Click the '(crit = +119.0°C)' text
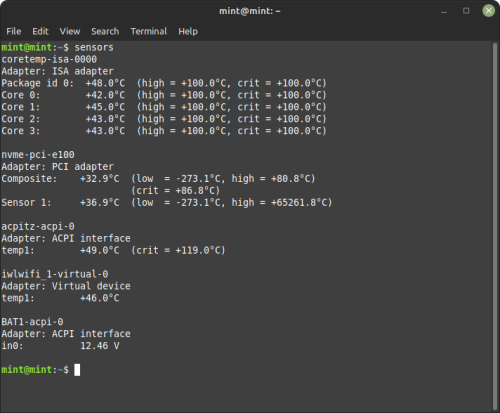The width and height of the screenshot is (500, 413). [x=178, y=250]
